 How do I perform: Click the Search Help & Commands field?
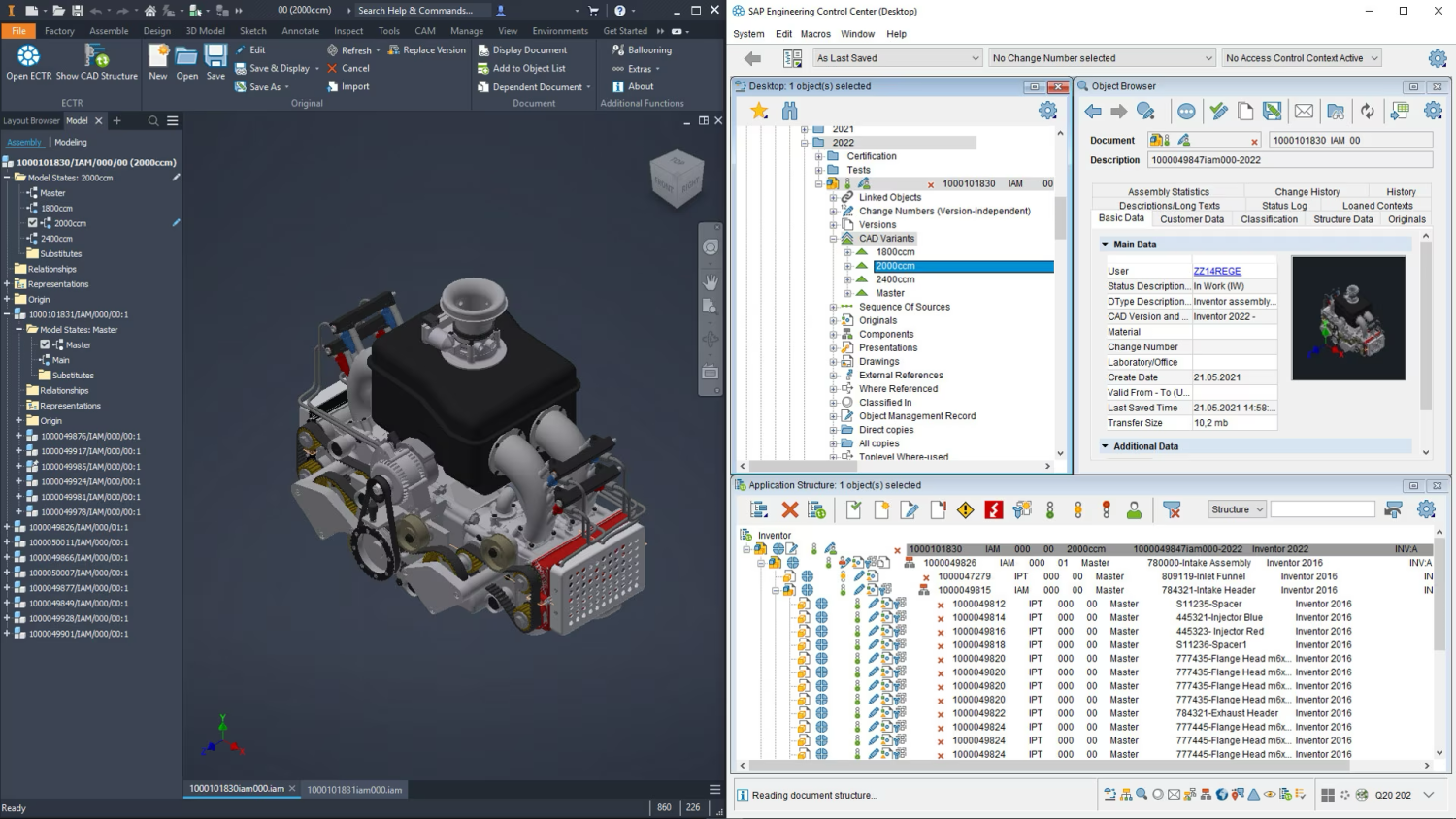pyautogui.click(x=421, y=10)
